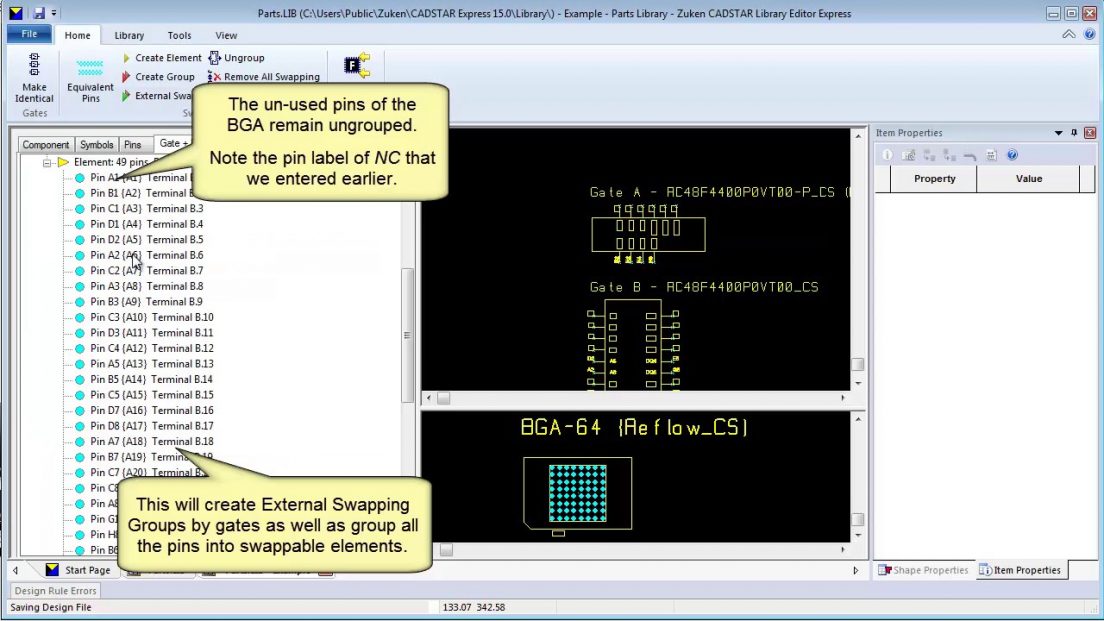
Task: Expand the hidden tabs with the right scroll arrow
Action: [855, 568]
